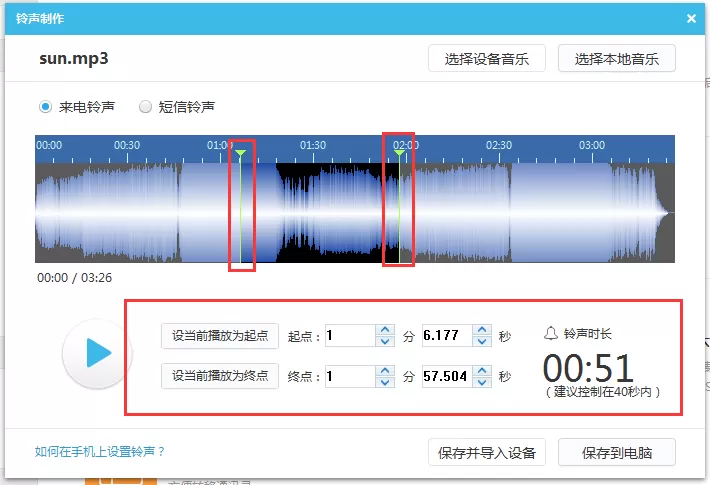The image size is (710, 485).
Task: Click 保存到电脑 button
Action: pos(617,452)
